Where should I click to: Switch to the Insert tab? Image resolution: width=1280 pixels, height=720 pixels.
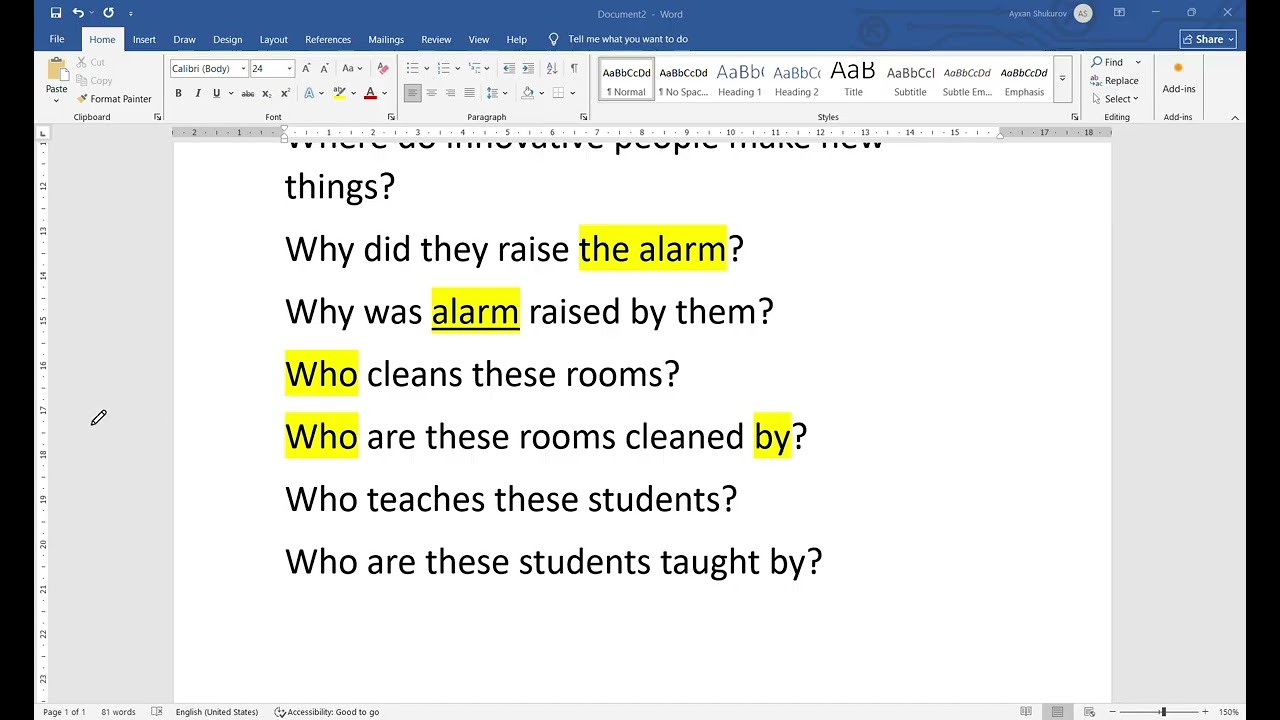144,39
